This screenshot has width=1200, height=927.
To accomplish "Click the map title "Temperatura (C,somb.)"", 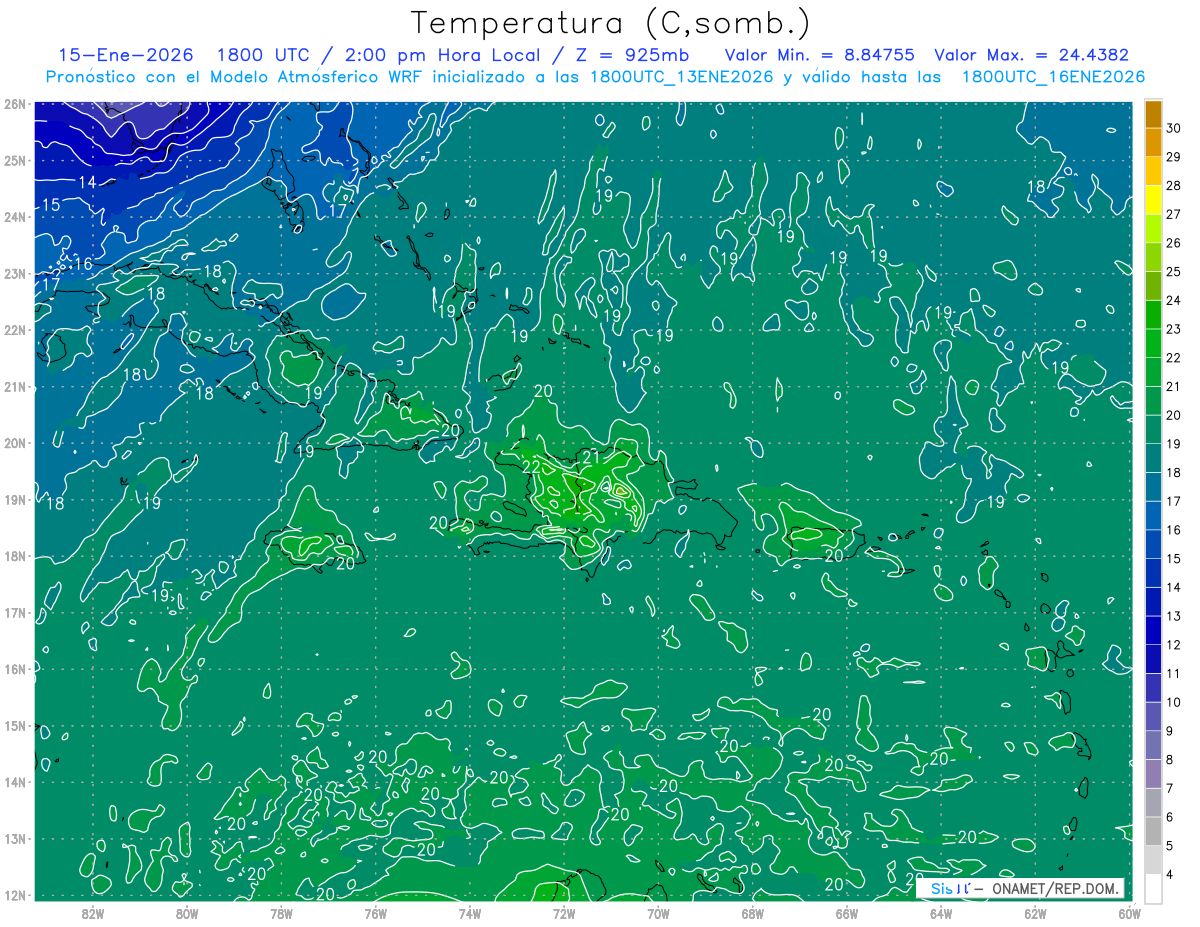I will (611, 23).
